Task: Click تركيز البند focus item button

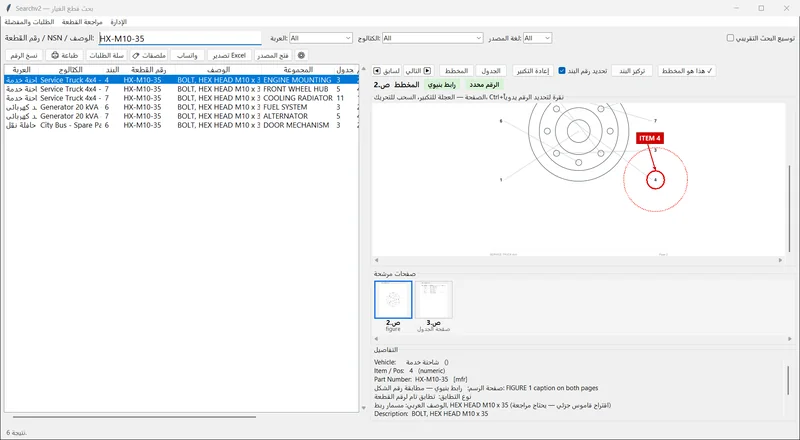Action: pyautogui.click(x=632, y=71)
